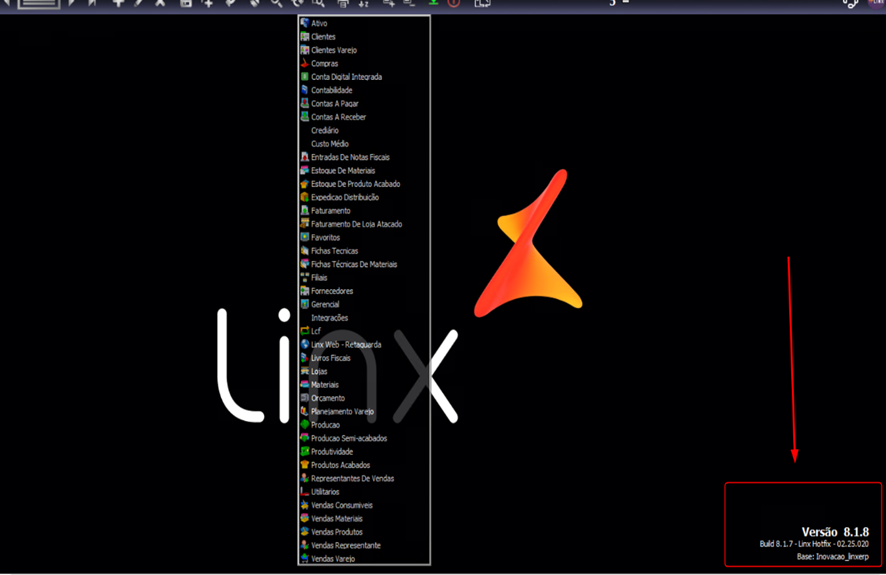Open Contas A Pagar

(x=335, y=103)
